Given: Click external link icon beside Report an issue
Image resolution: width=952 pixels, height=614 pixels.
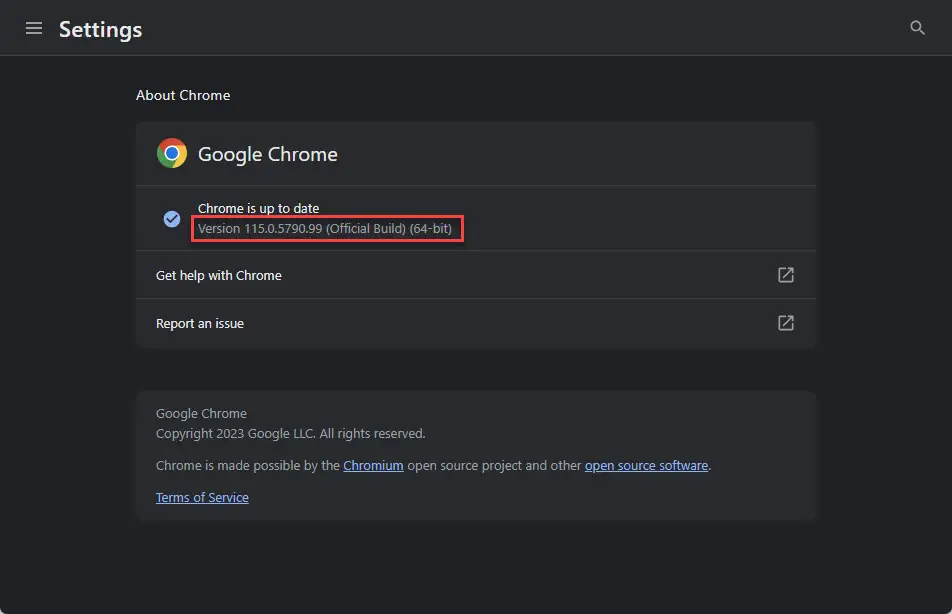Looking at the screenshot, I should tap(786, 323).
